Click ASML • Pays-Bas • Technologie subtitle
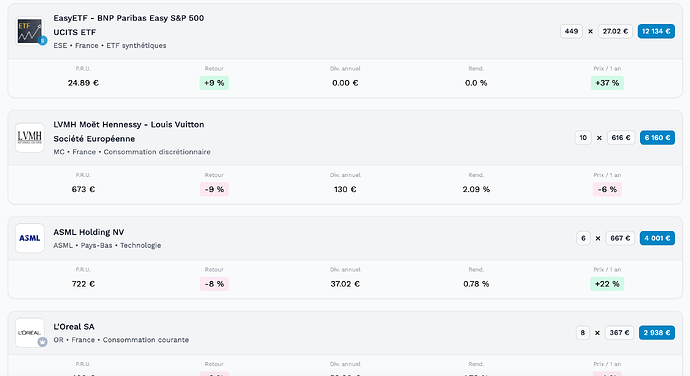Viewport: 690px width, 376px height. [107, 245]
